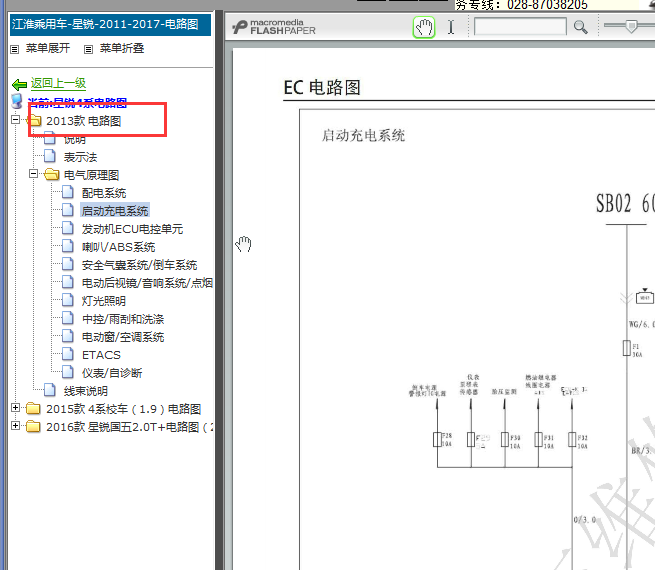Open the 启动充电系统 page
Image resolution: width=655 pixels, height=570 pixels.
(115, 211)
